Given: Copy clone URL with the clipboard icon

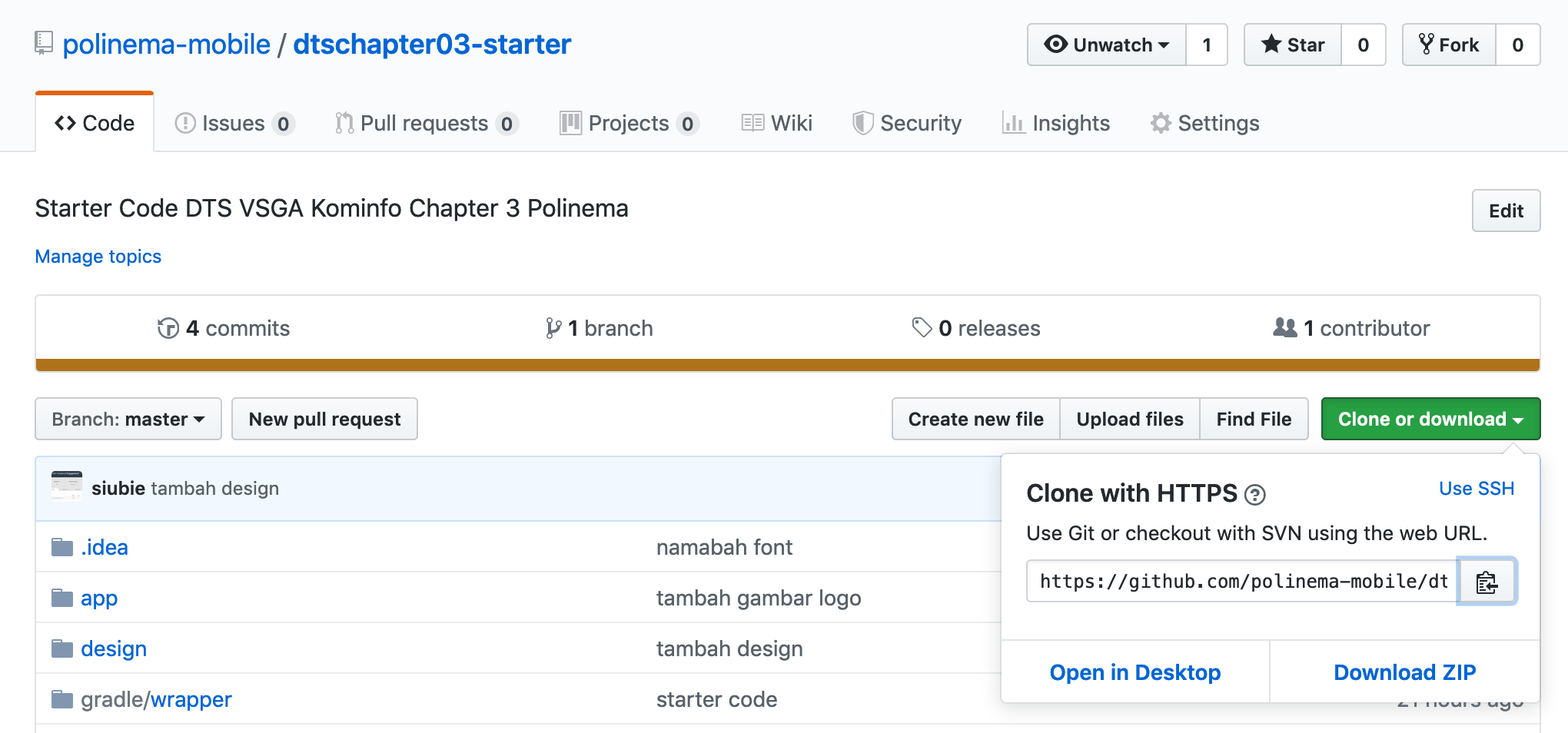Looking at the screenshot, I should coord(1487,582).
